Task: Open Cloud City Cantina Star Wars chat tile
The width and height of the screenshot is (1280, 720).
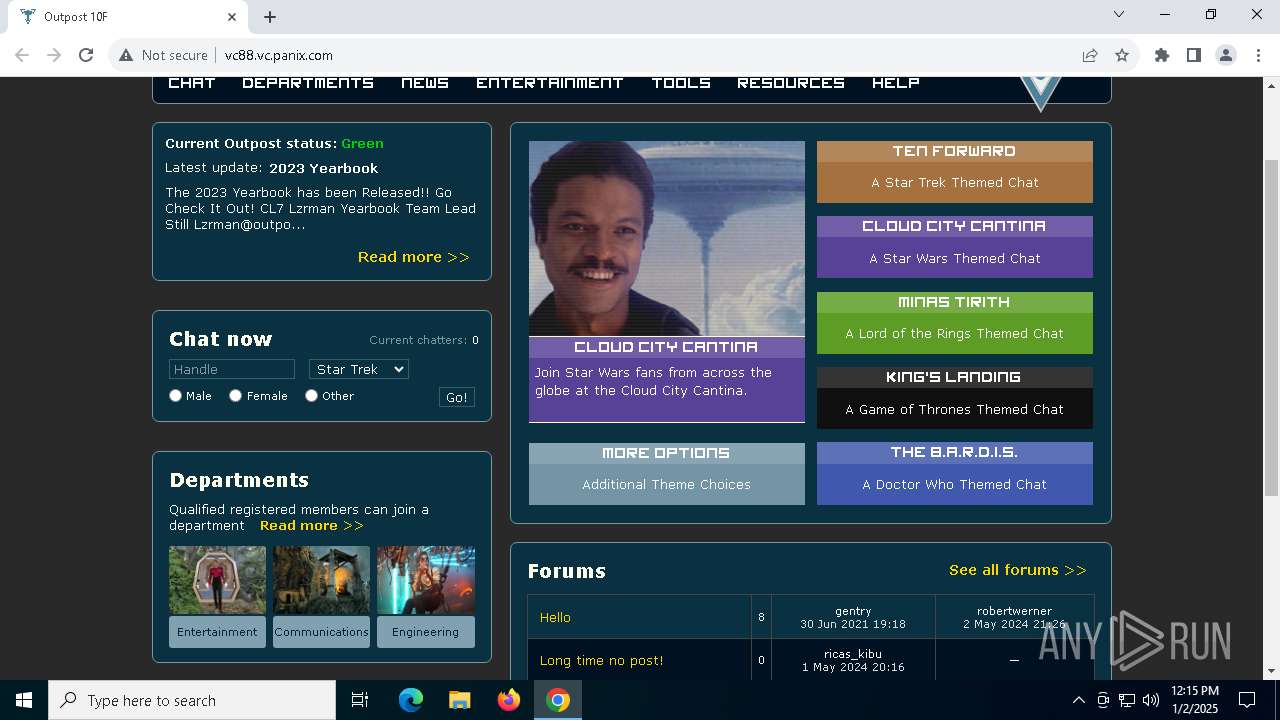Action: tap(955, 247)
